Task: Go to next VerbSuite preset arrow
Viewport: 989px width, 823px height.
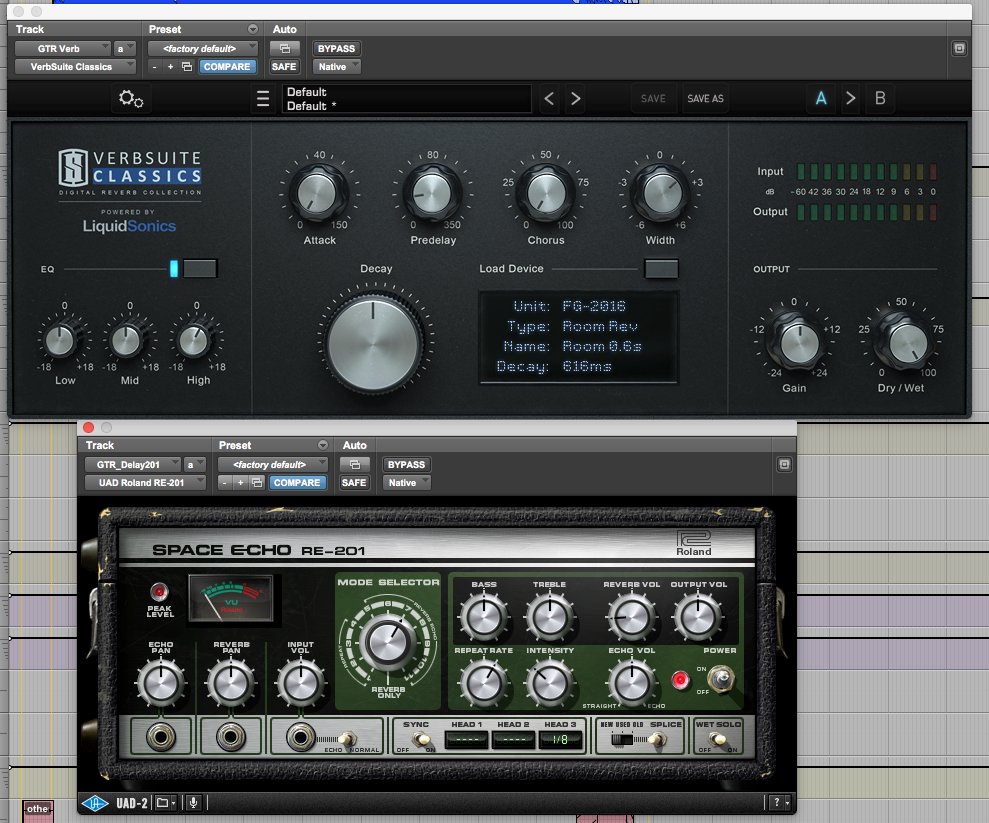Action: tap(575, 98)
